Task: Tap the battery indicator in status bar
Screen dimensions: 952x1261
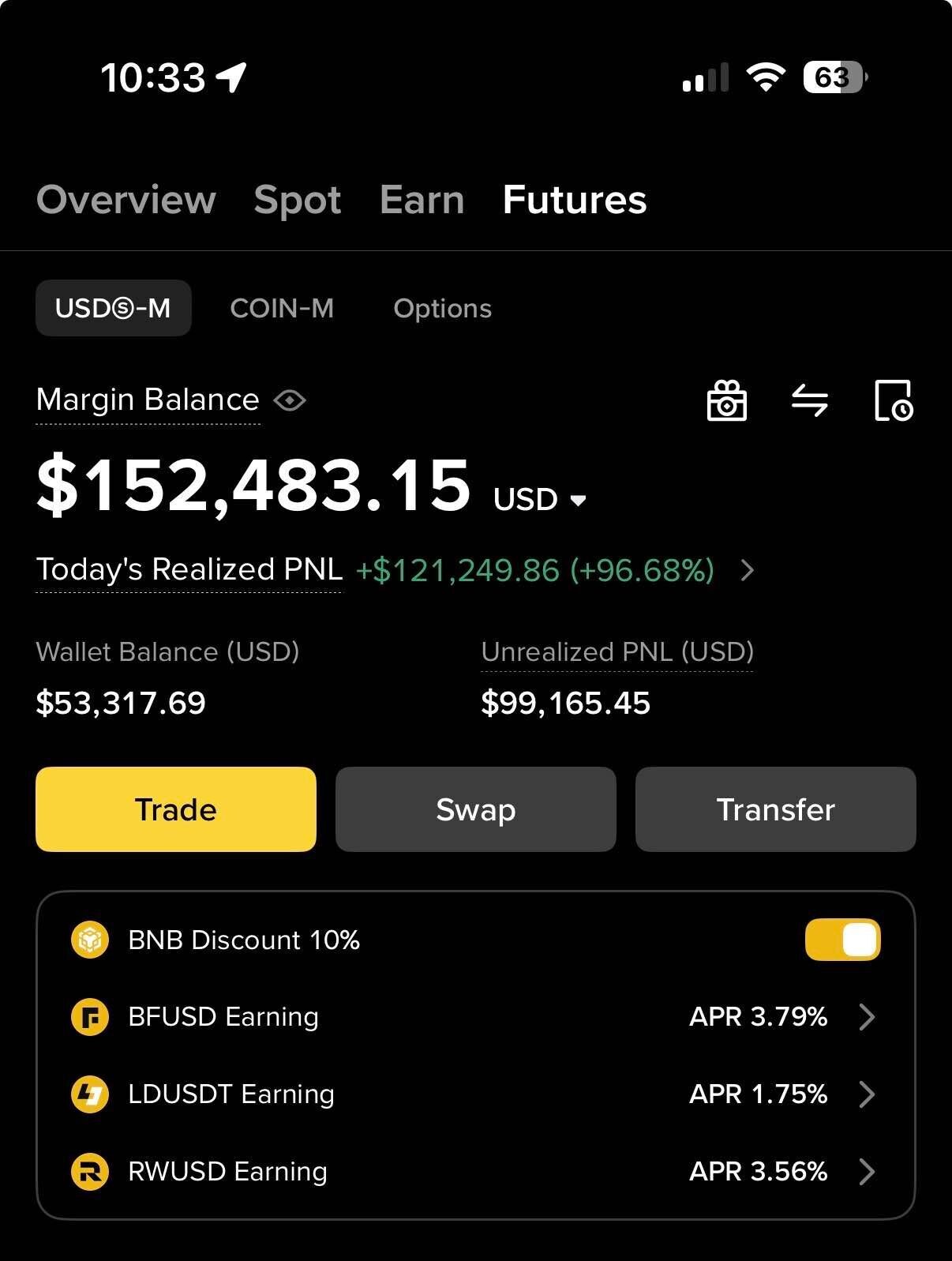Action: tap(834, 77)
